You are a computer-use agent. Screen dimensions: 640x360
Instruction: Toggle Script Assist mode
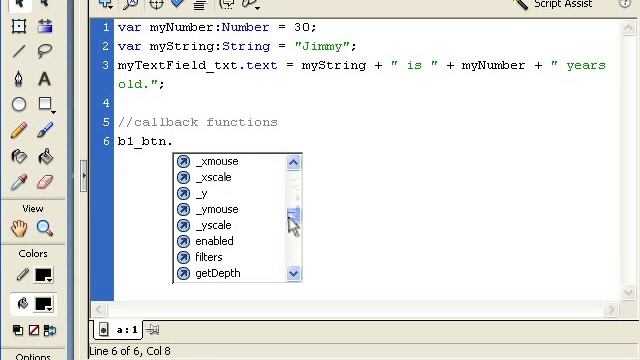[553, 4]
